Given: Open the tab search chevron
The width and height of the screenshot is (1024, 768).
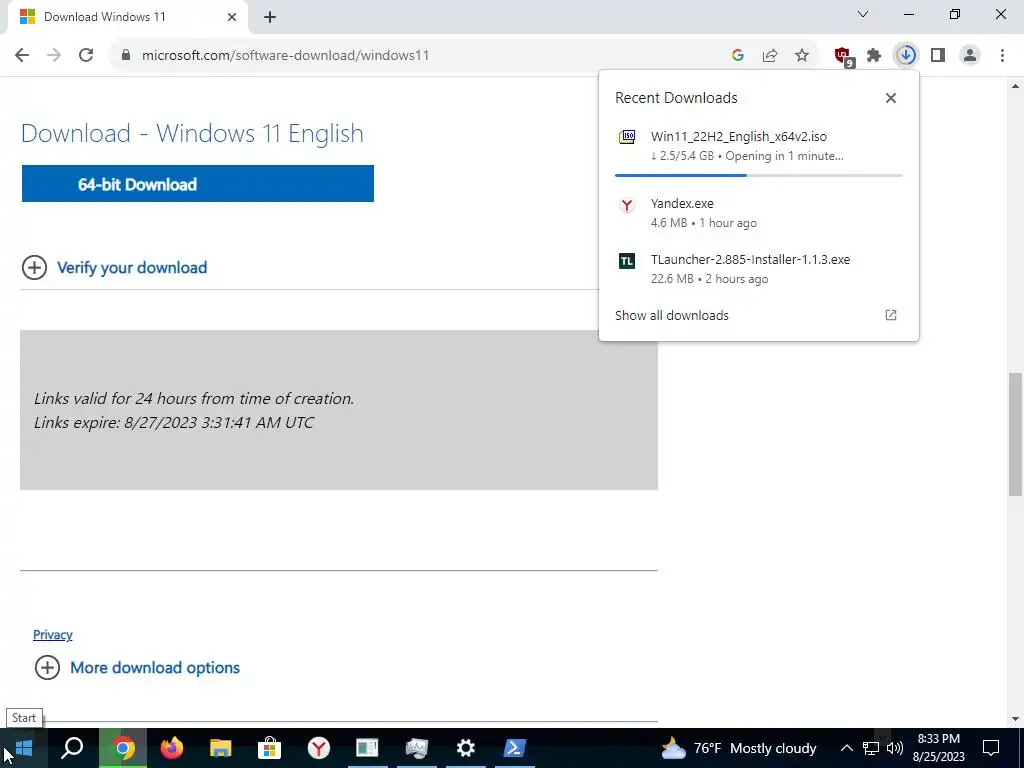Looking at the screenshot, I should pos(863,14).
